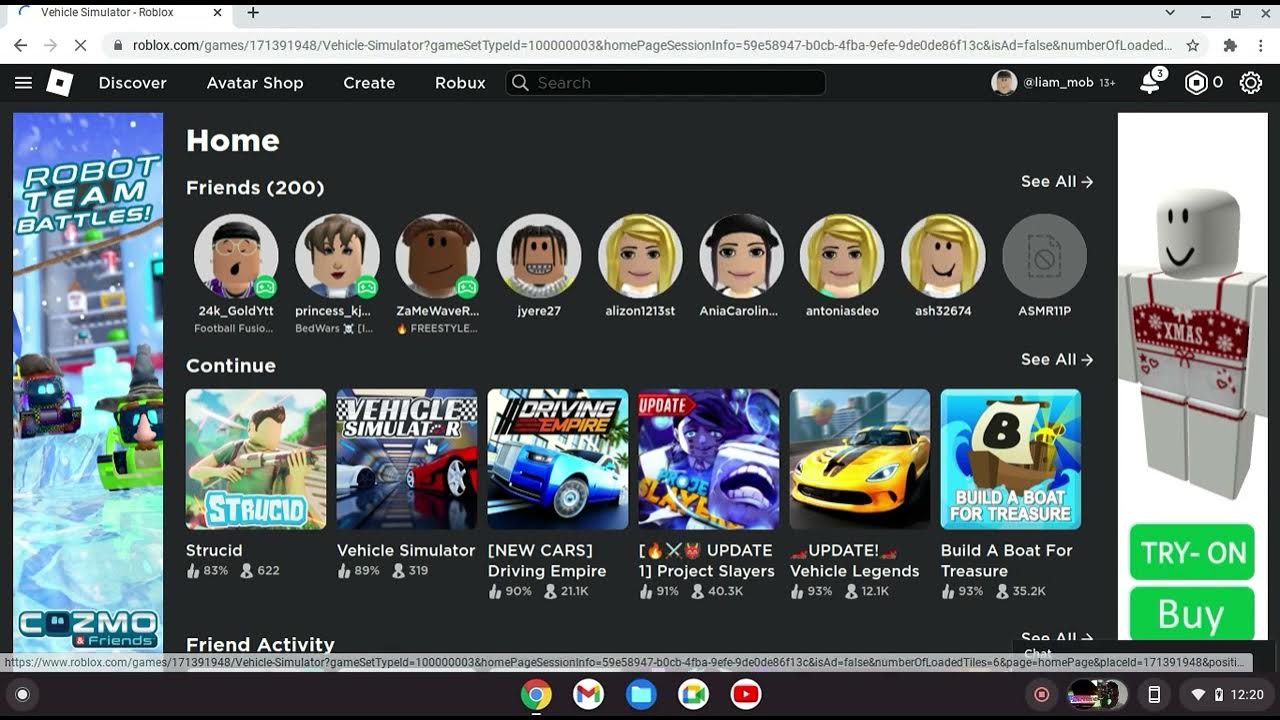Viewport: 1280px width, 720px height.
Task: Click the Friends (200) heading
Action: [255, 188]
